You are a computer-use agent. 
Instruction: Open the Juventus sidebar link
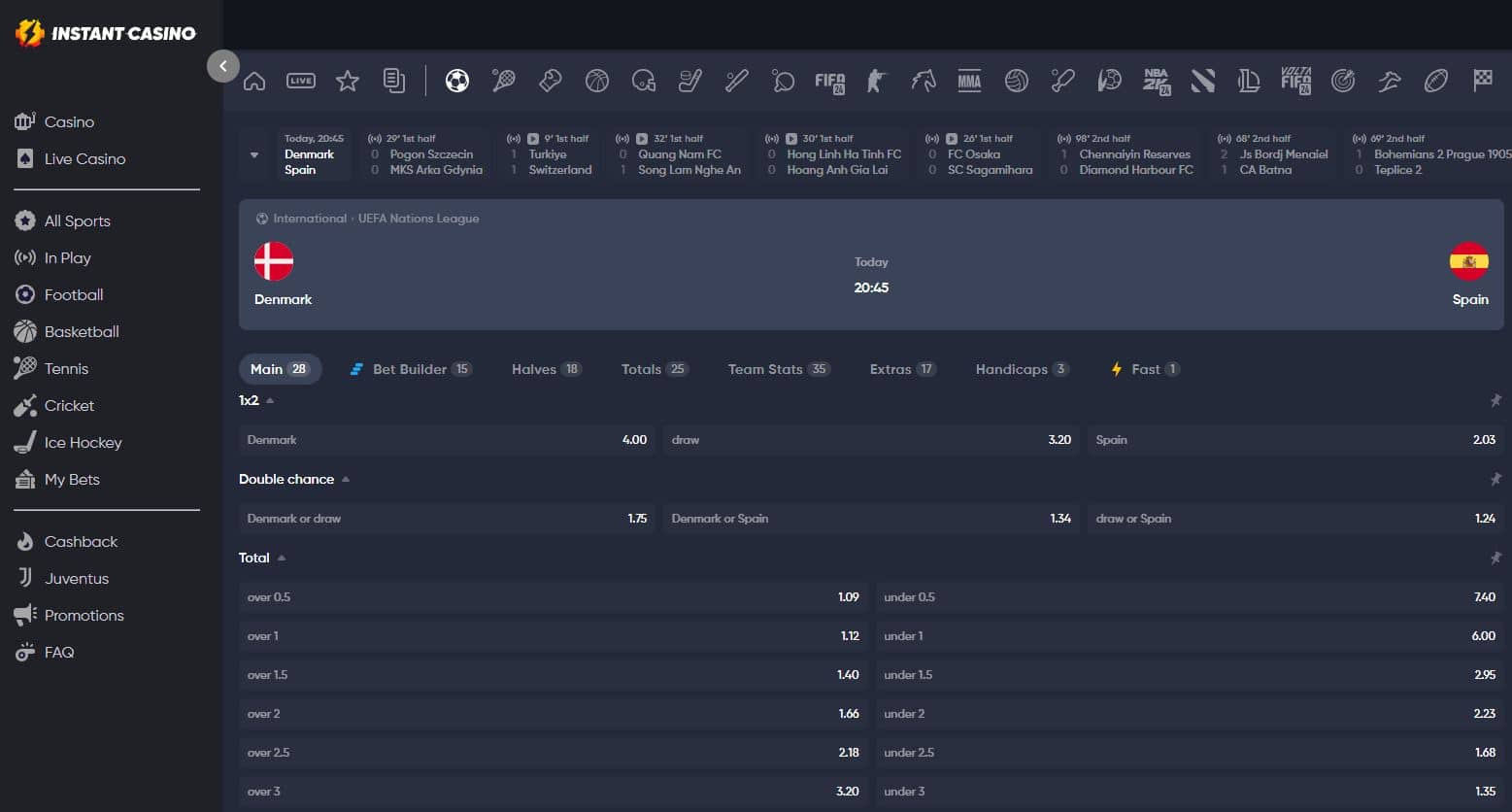click(62, 578)
